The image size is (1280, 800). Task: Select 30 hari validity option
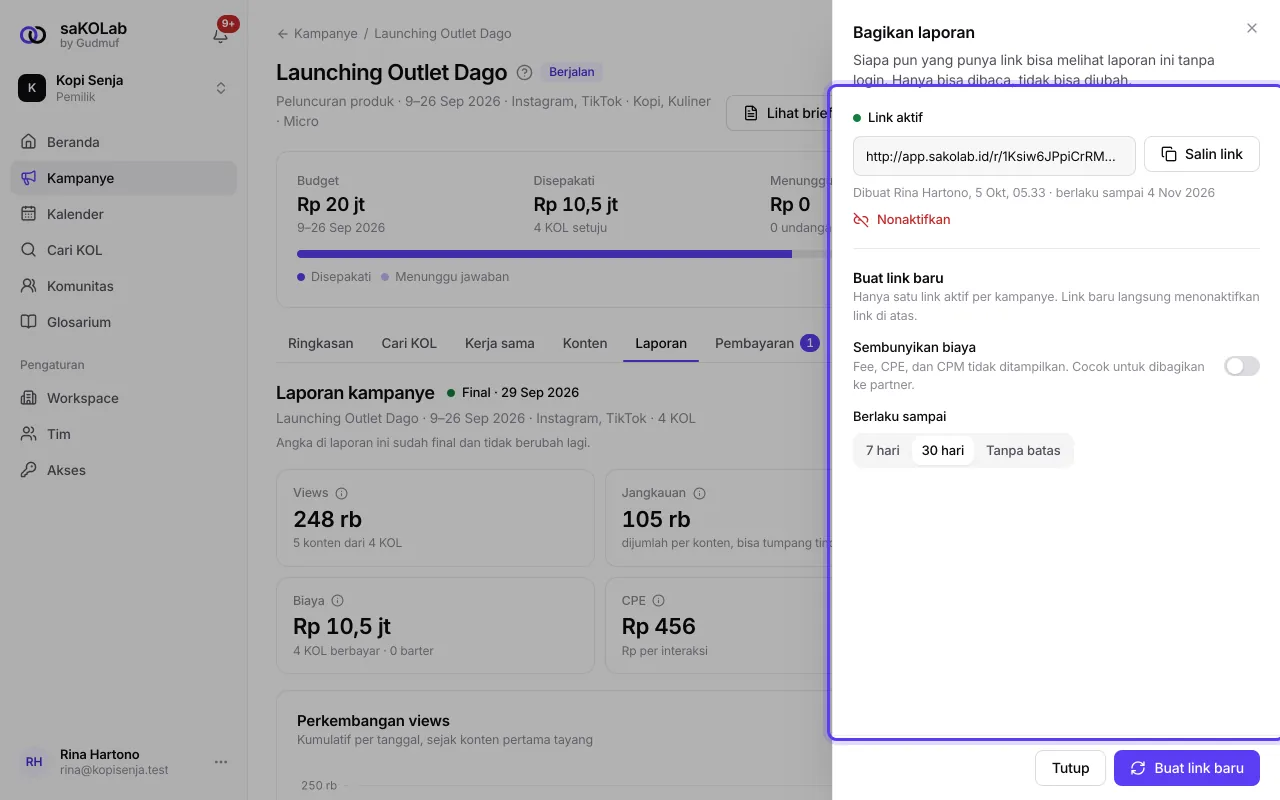[943, 450]
